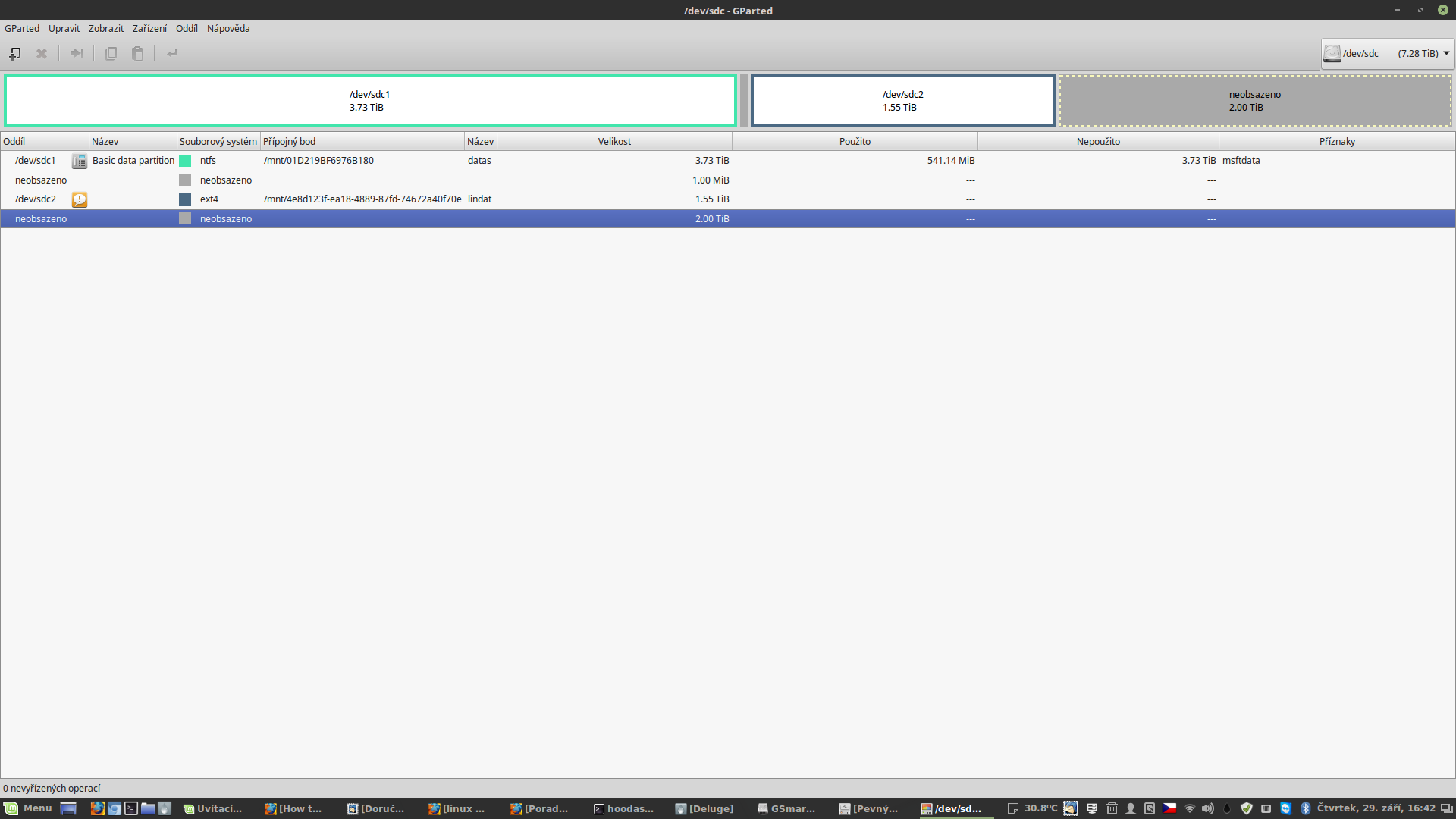
Task: Click the Paste partition toolbar icon
Action: pyautogui.click(x=137, y=53)
